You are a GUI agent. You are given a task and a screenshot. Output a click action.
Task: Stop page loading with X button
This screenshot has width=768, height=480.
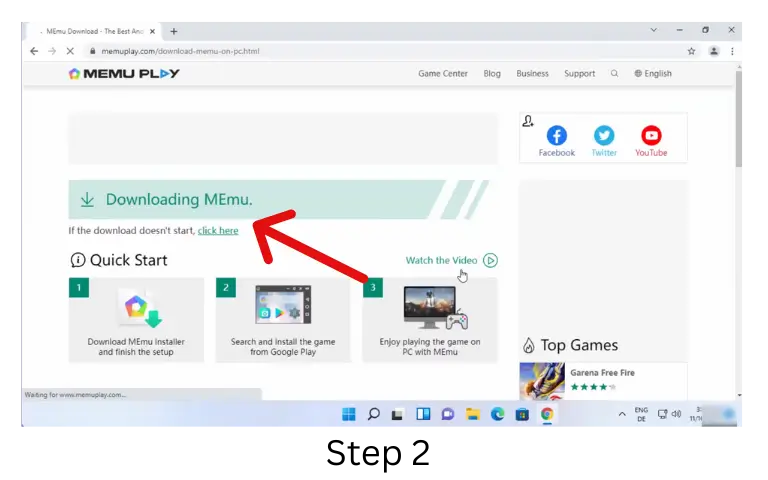(x=70, y=51)
